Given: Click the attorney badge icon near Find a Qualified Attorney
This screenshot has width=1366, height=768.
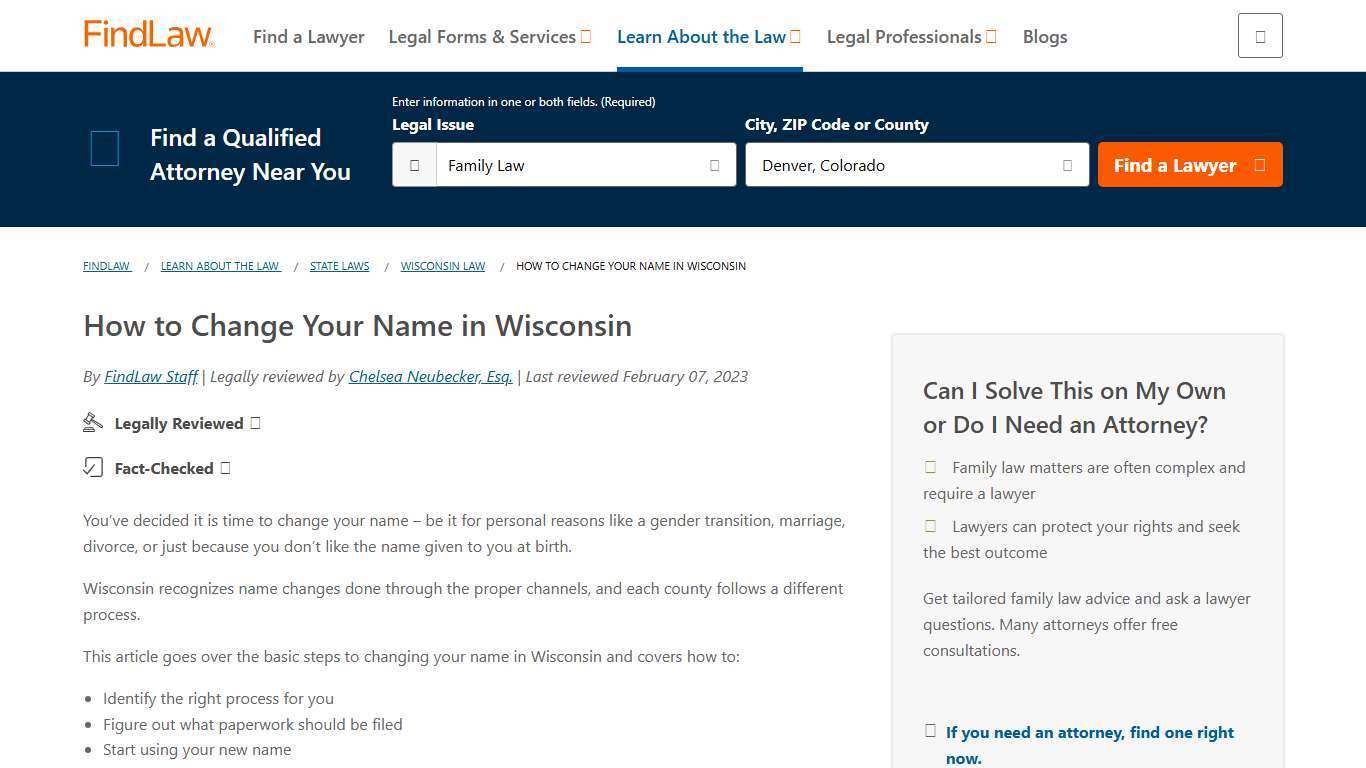Looking at the screenshot, I should (x=104, y=148).
